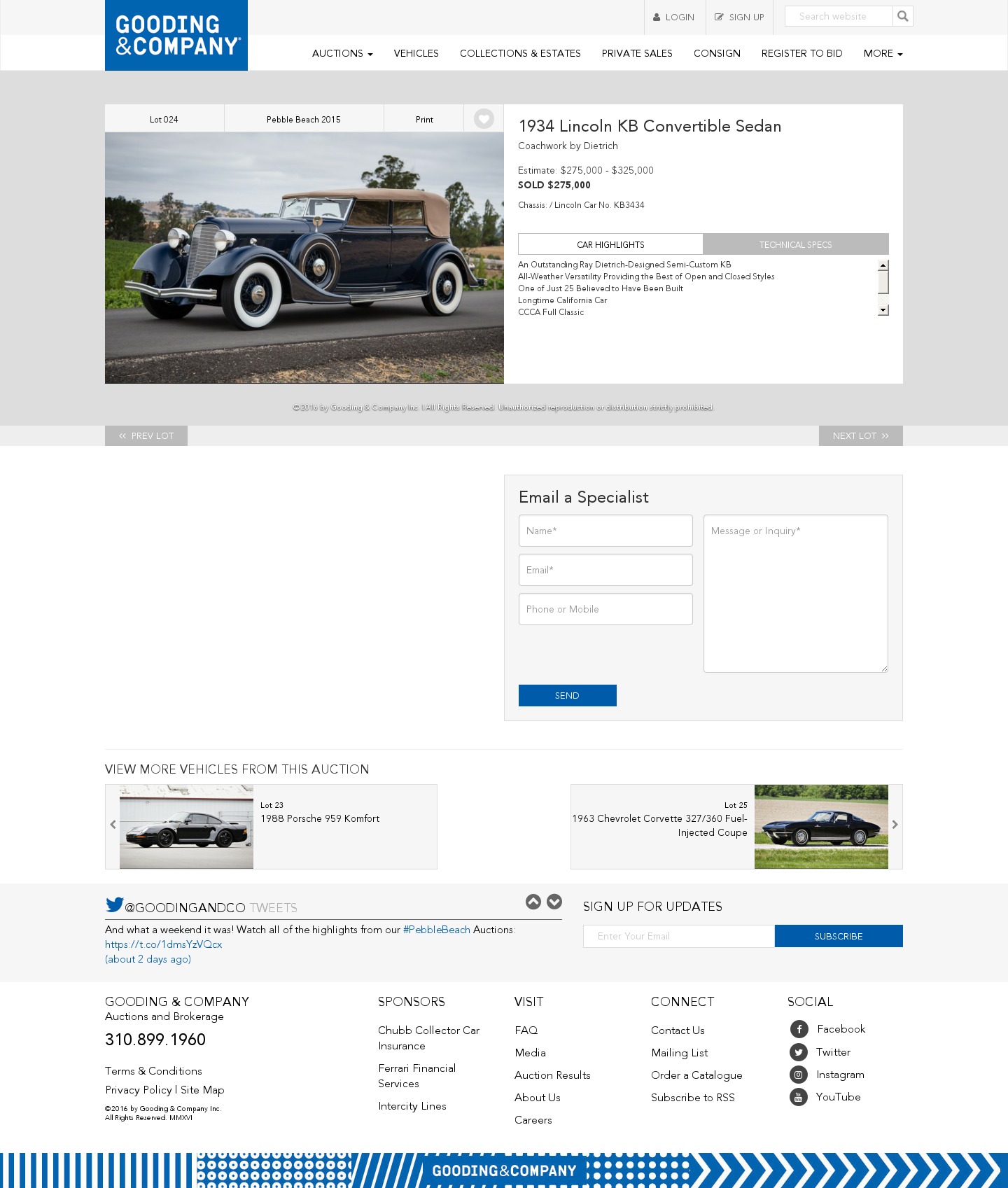The width and height of the screenshot is (1008, 1188).
Task: Open the t.co tweet link
Action: (164, 944)
